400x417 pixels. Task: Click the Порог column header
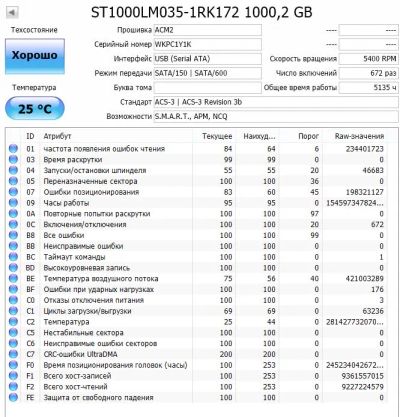pos(308,136)
